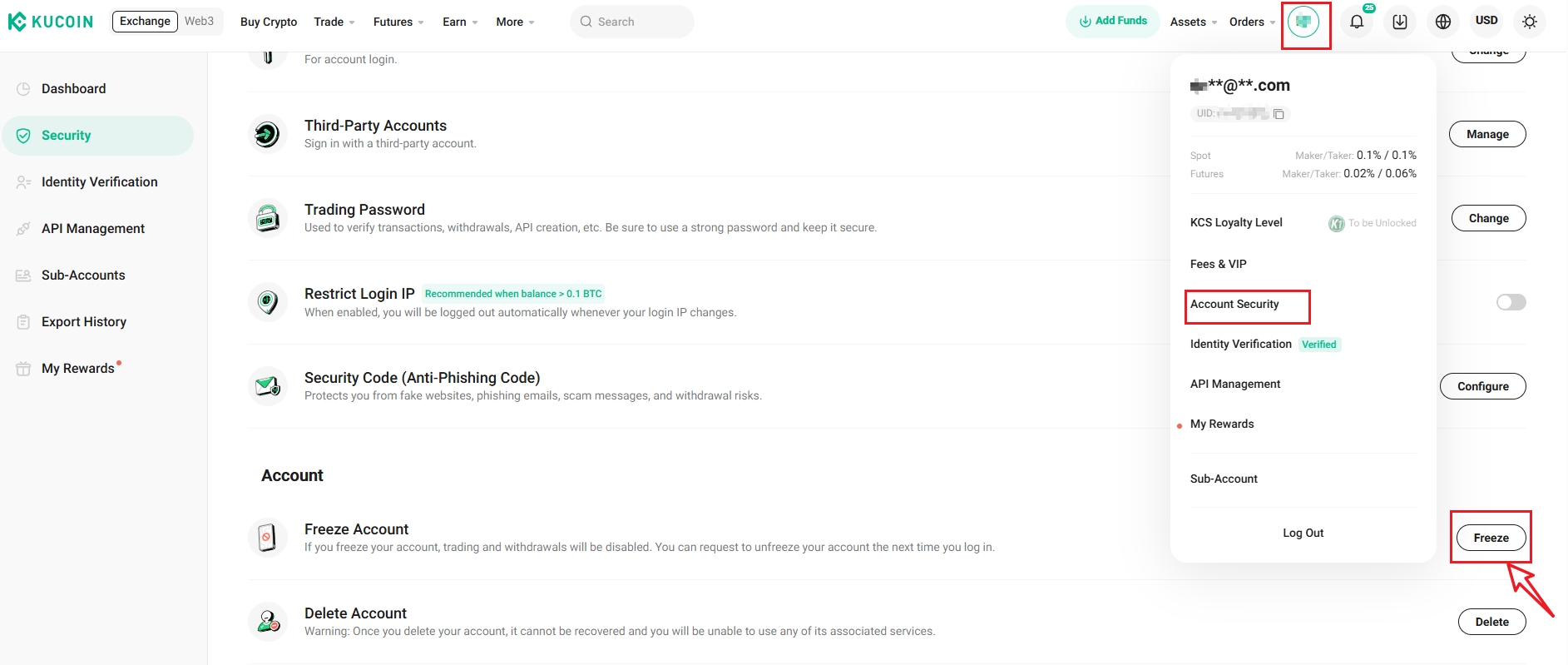Click the Spot Maker/Taker fee value
Screen dimensions: 1568x665
point(1386,156)
